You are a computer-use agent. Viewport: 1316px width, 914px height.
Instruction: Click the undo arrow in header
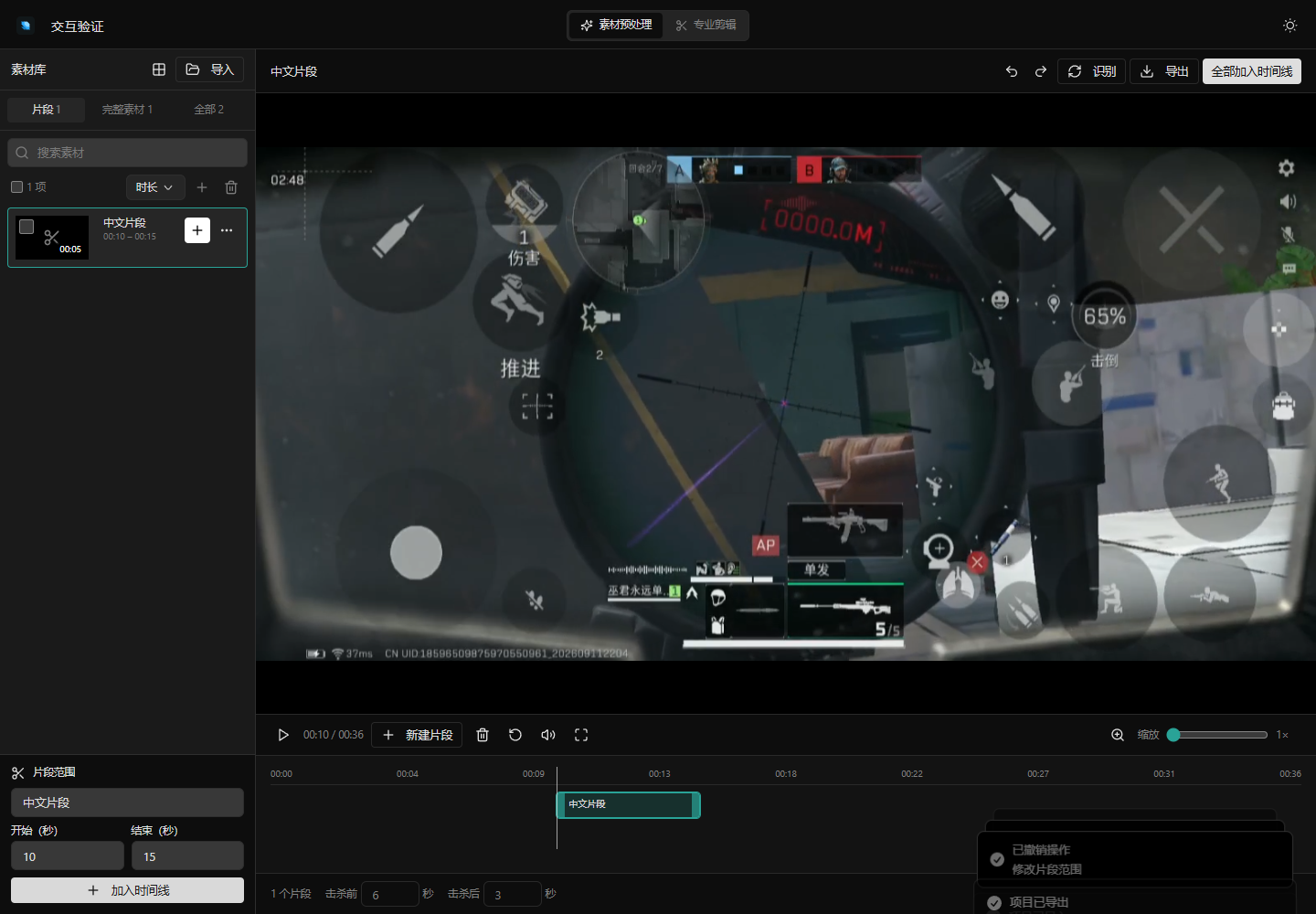coord(1012,71)
